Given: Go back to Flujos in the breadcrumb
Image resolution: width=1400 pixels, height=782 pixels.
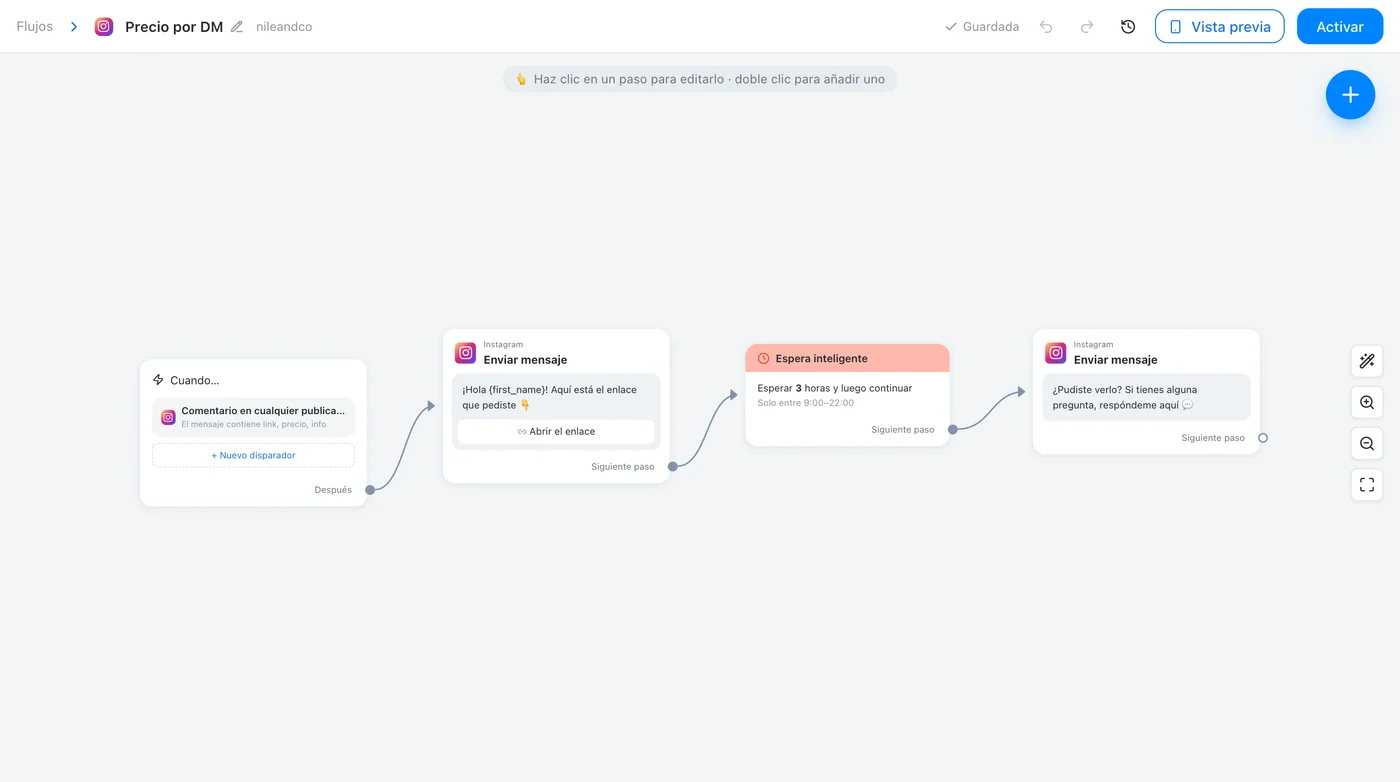Looking at the screenshot, I should [x=35, y=27].
